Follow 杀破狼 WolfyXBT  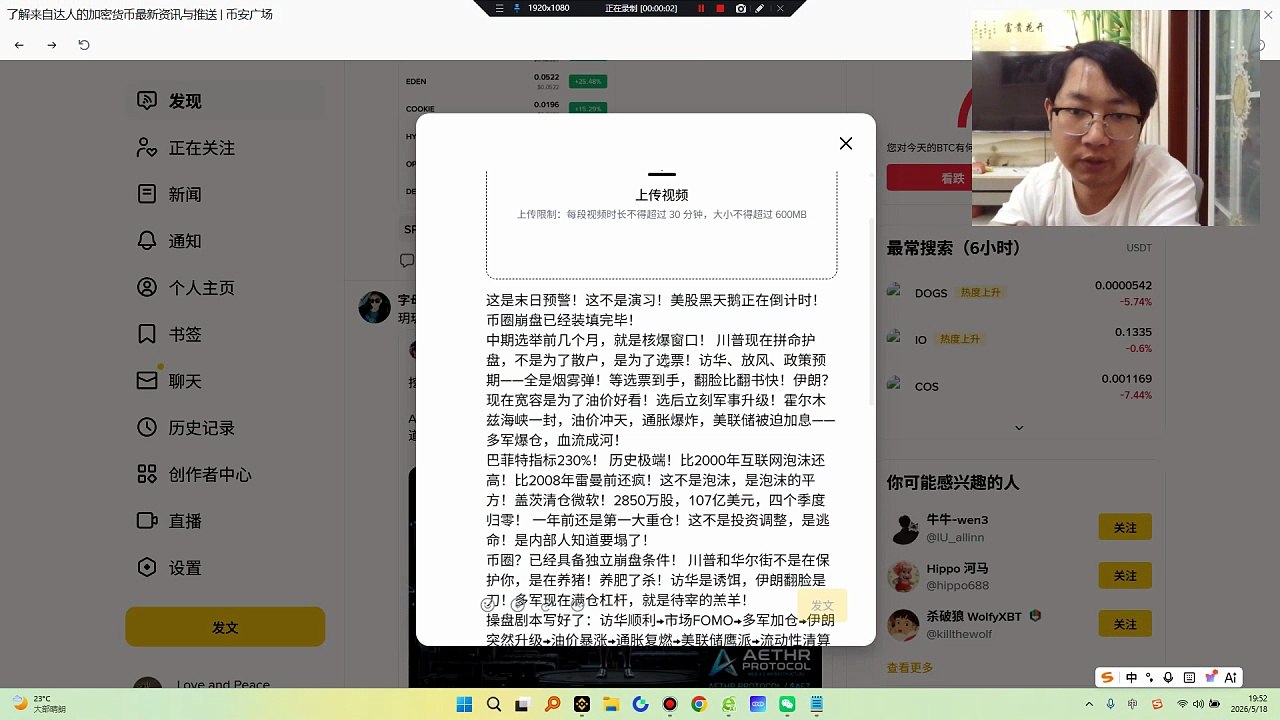[1125, 624]
